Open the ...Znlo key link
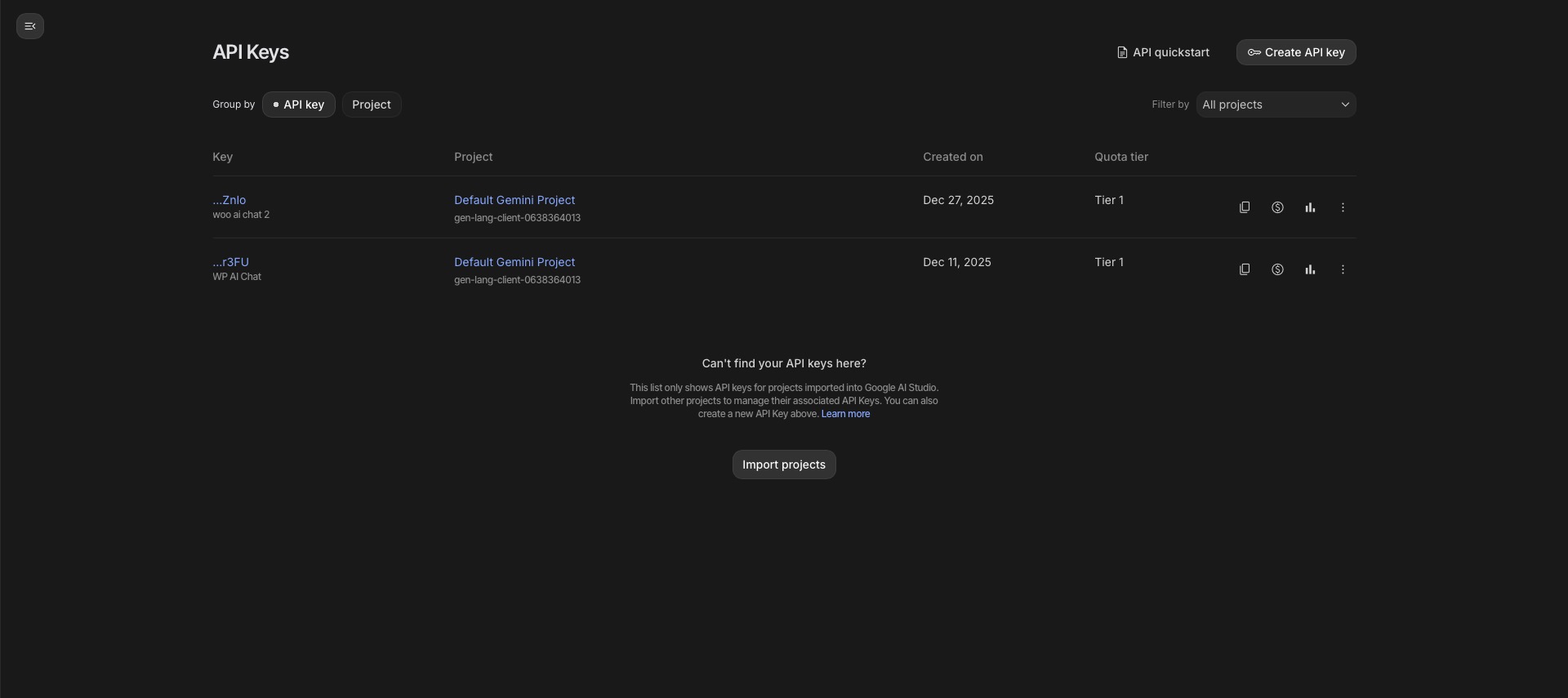1568x698 pixels. point(229,200)
